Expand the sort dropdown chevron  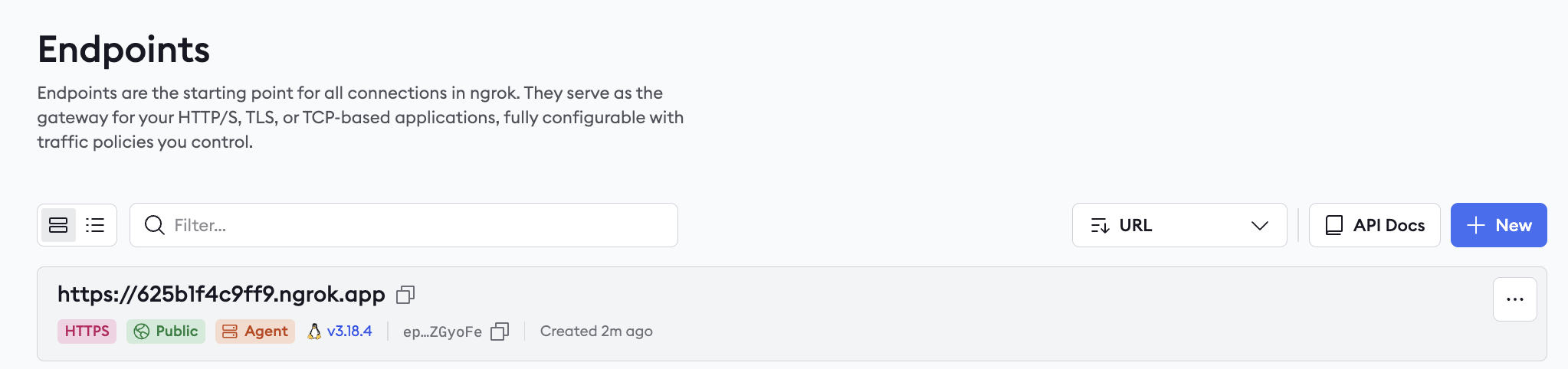(x=1260, y=226)
